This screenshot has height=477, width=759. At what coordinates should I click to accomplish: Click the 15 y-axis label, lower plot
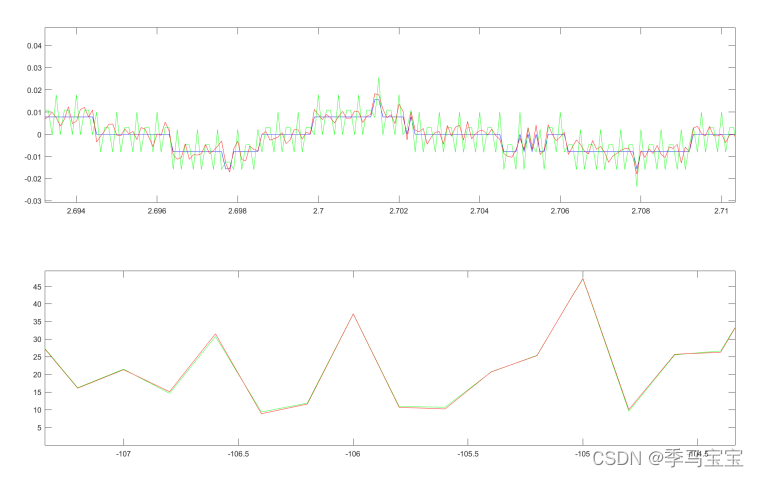(37, 392)
